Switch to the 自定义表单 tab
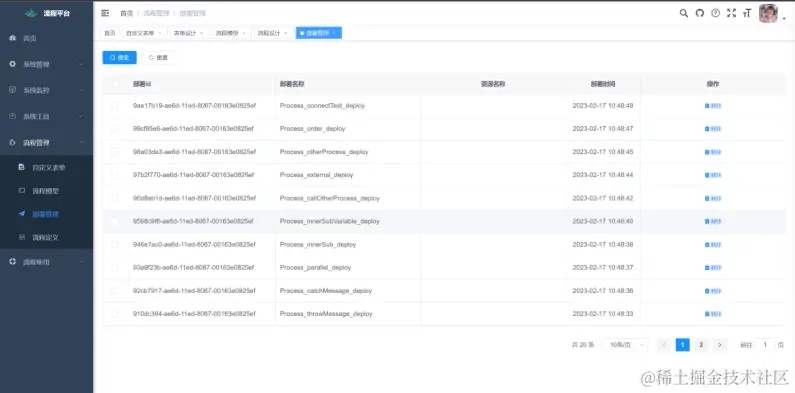This screenshot has width=795, height=393. click(x=143, y=33)
